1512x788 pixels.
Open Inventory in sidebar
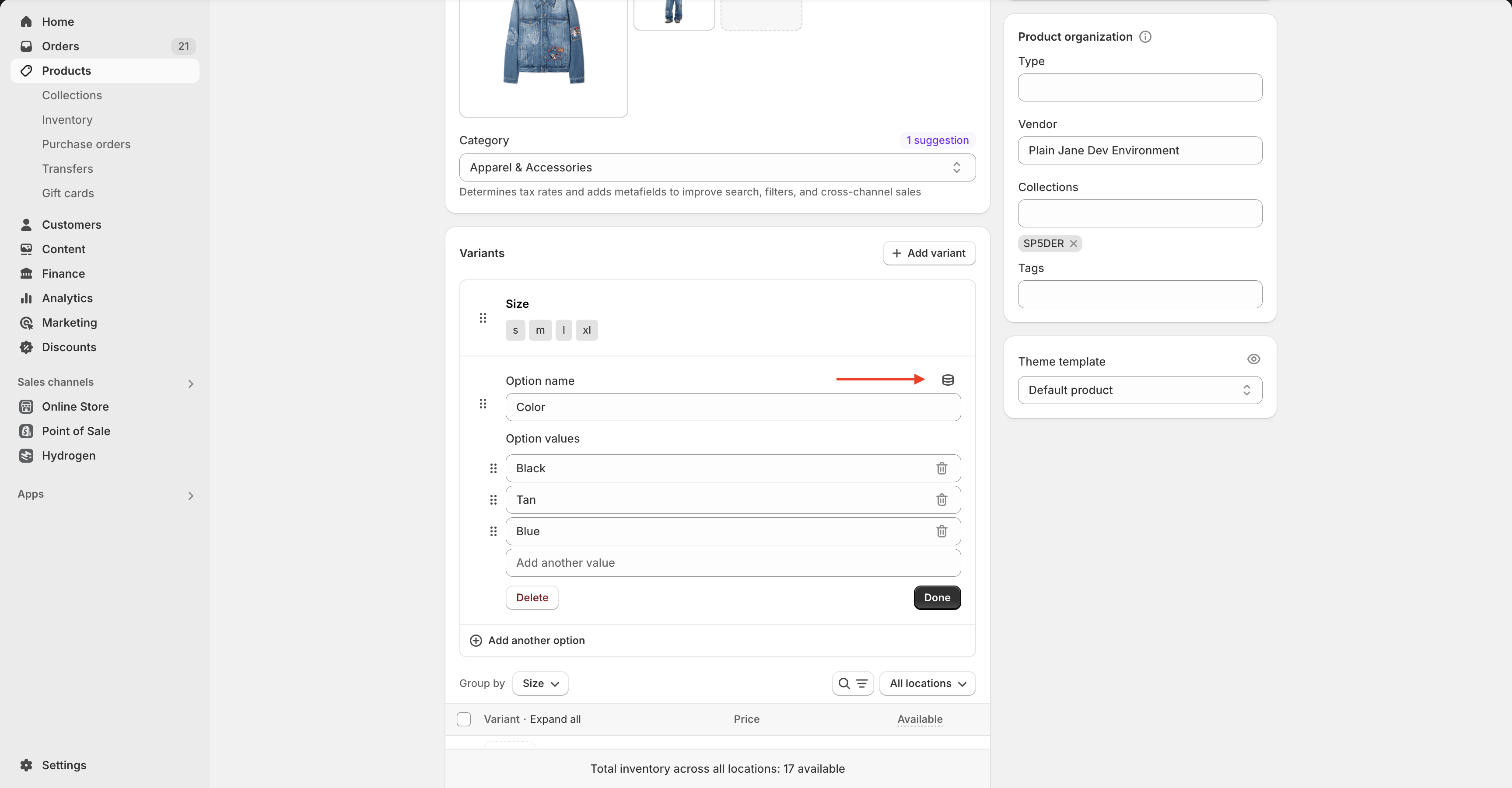click(67, 120)
